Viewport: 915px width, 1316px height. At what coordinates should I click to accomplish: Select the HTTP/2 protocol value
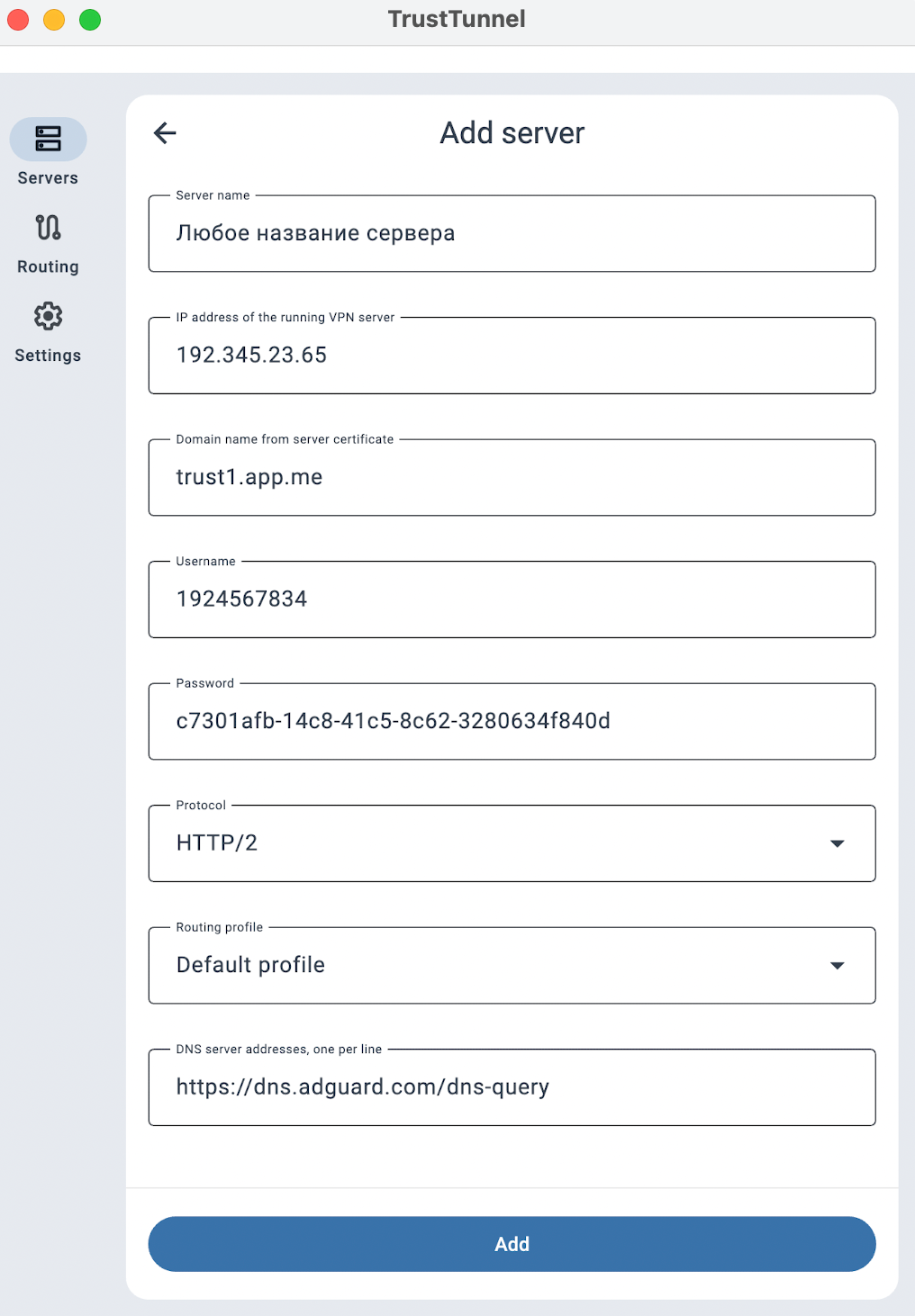tap(217, 843)
